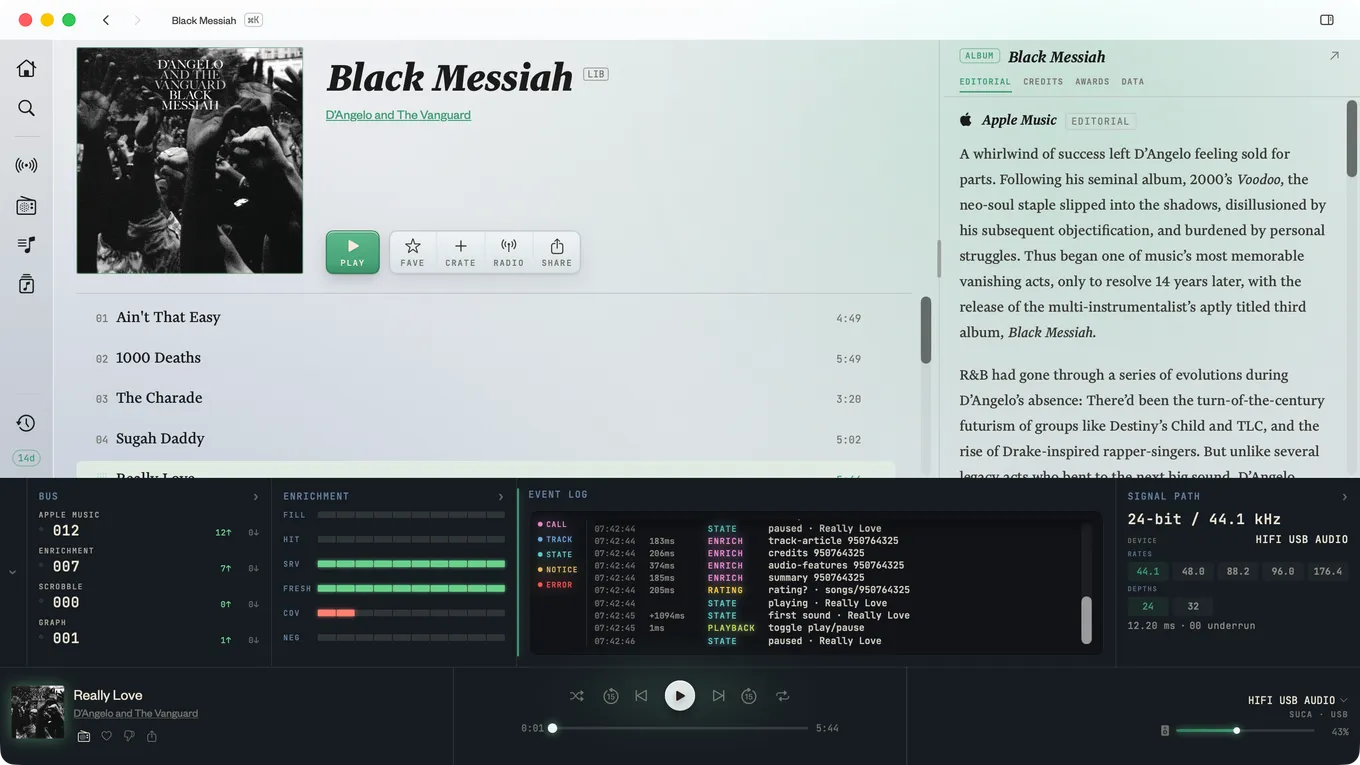
Task: Select the 96.0 sample rate
Action: (x=1283, y=572)
